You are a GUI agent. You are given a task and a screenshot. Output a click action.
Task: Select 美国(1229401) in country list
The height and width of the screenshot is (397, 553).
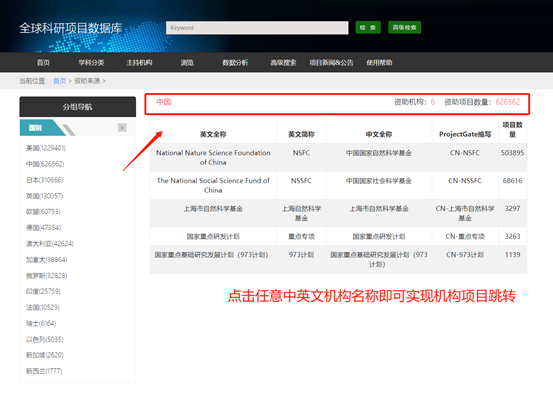click(46, 148)
